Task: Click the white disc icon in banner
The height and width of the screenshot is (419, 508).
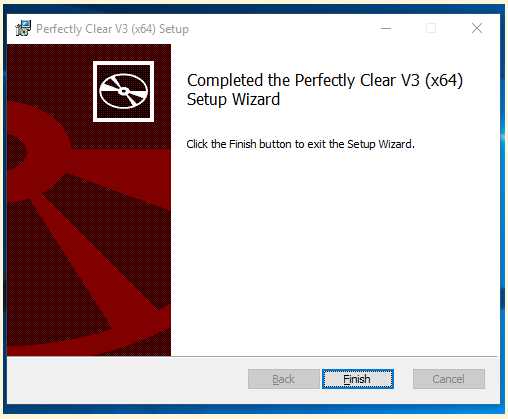Action: pos(123,91)
